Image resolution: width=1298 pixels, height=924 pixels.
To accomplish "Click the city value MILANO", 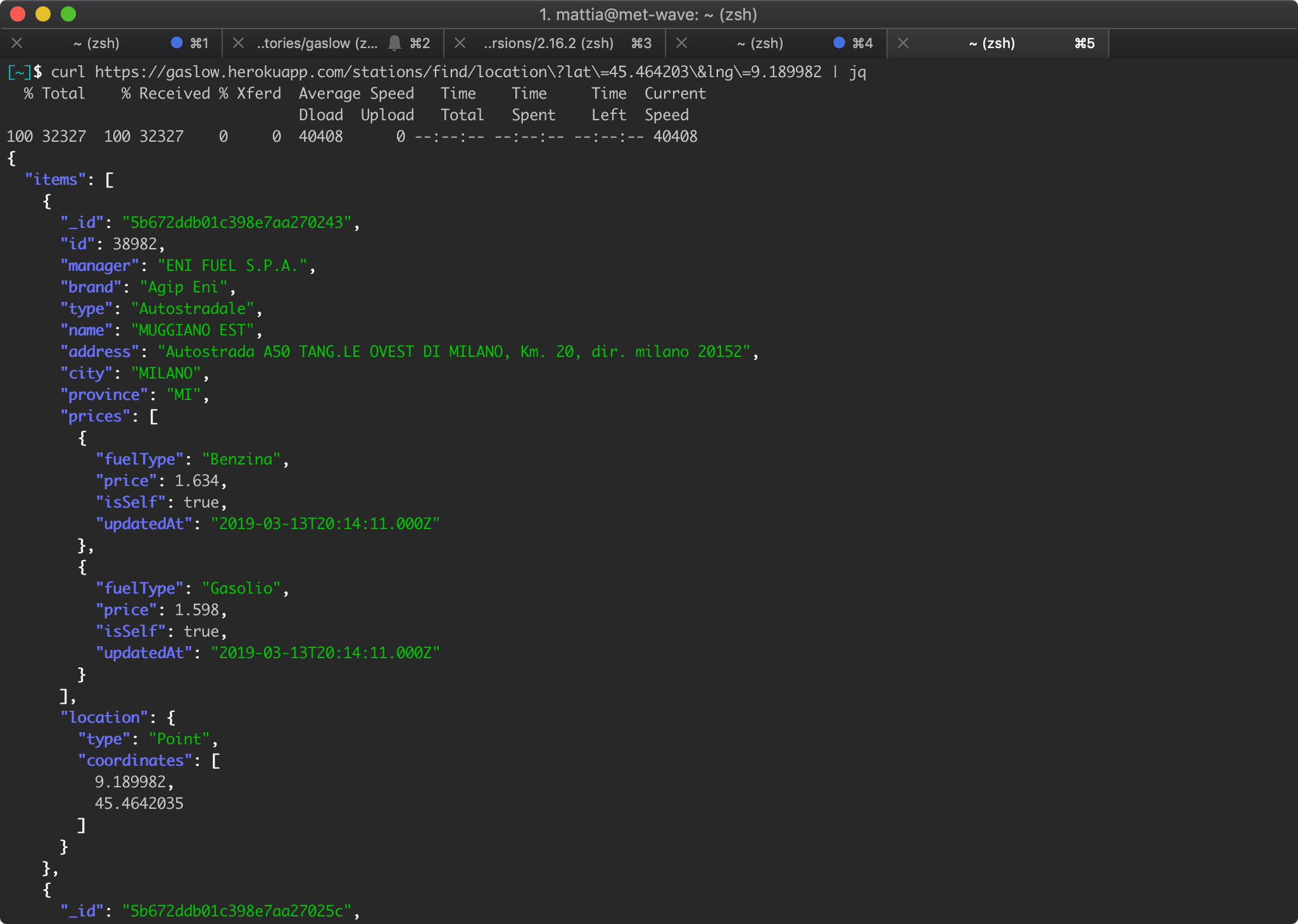I will pos(166,373).
